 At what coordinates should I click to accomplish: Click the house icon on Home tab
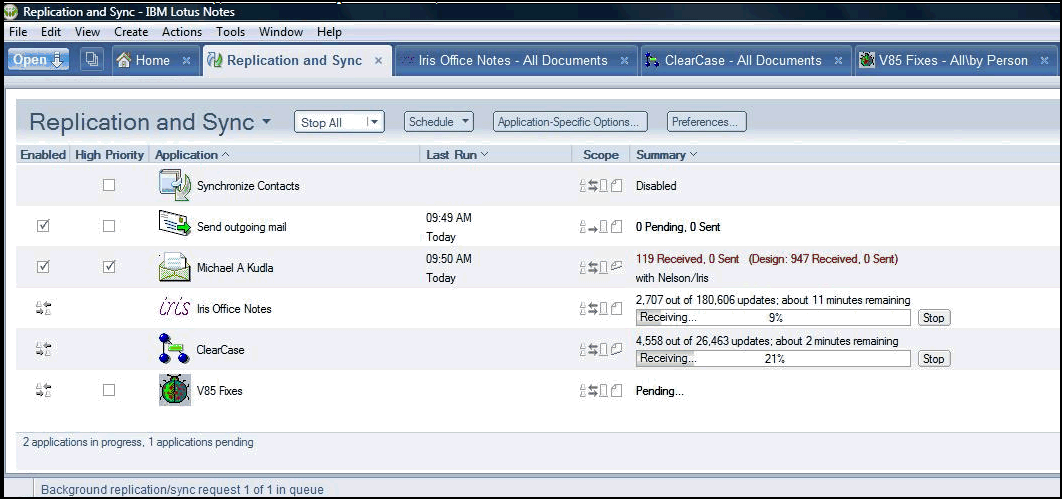[x=123, y=60]
